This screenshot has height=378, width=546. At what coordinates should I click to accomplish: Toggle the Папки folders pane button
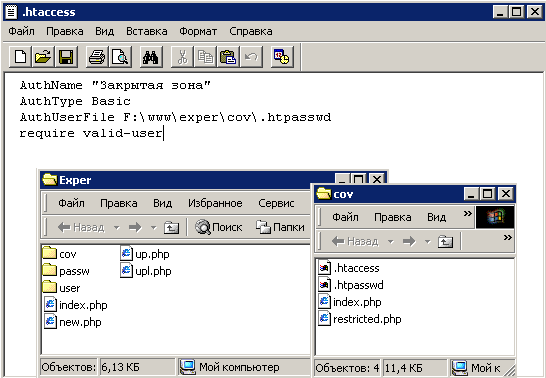tap(280, 227)
